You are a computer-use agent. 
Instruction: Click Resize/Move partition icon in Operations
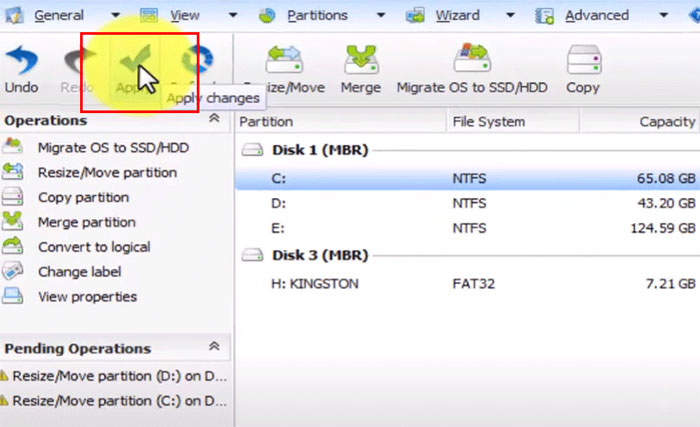12,172
